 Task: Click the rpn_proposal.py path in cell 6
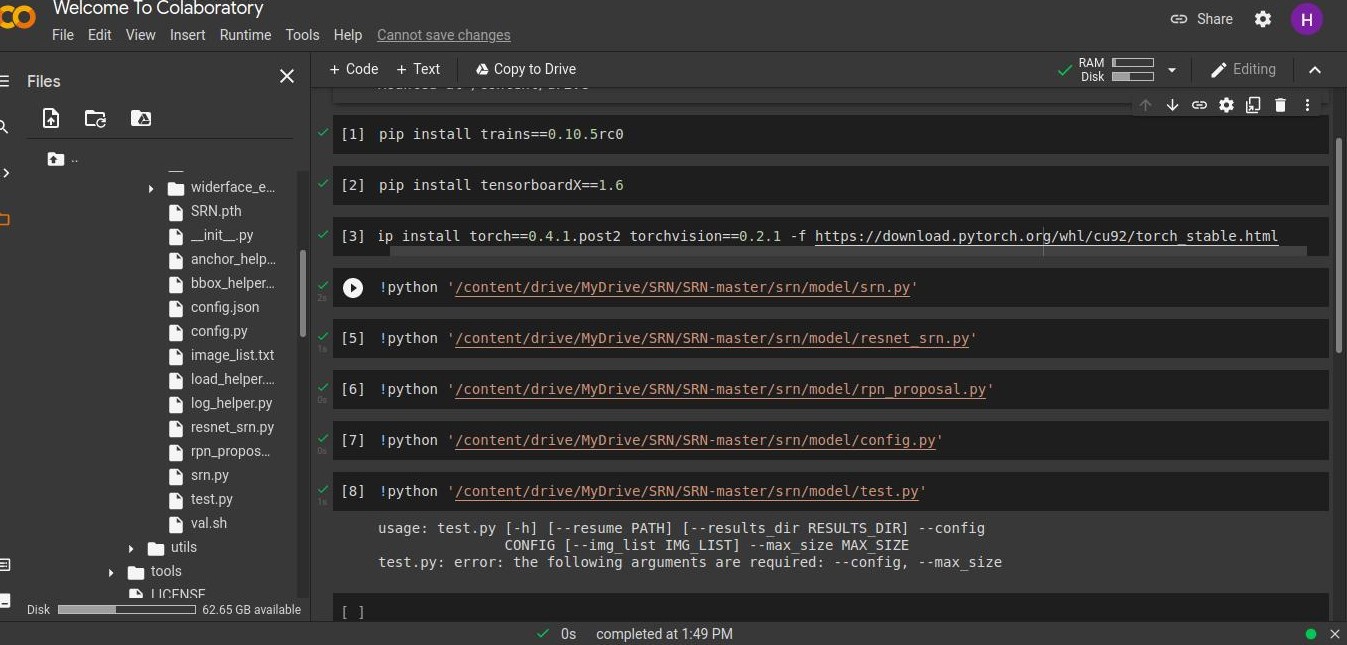[x=721, y=390]
